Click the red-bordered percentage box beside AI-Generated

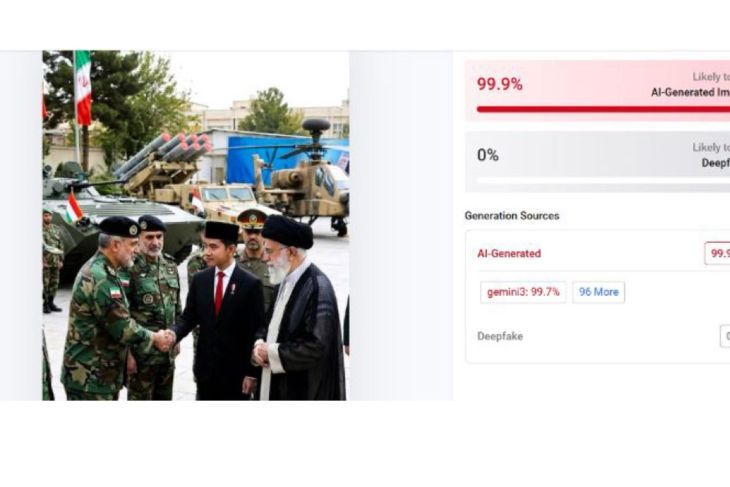click(x=717, y=253)
